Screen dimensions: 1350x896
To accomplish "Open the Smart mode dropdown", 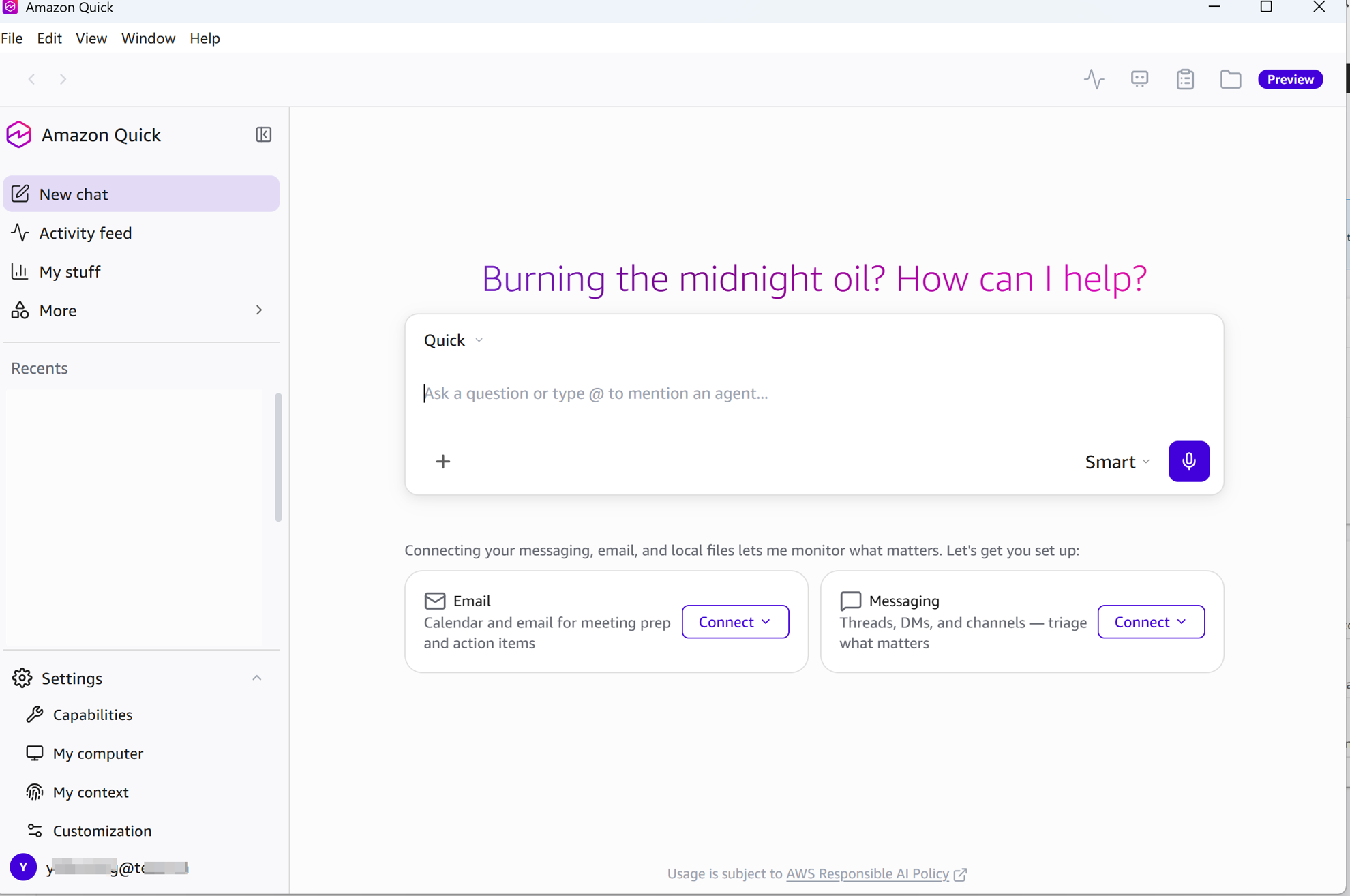I will pyautogui.click(x=1117, y=462).
